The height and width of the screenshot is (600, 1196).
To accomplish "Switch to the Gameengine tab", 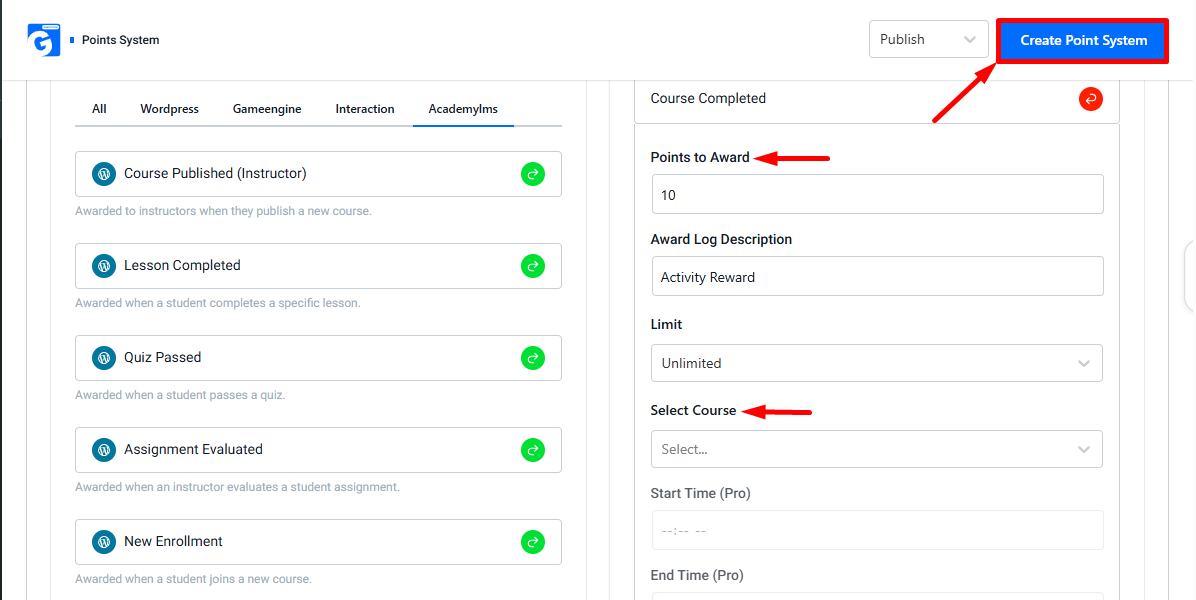I will pyautogui.click(x=267, y=109).
